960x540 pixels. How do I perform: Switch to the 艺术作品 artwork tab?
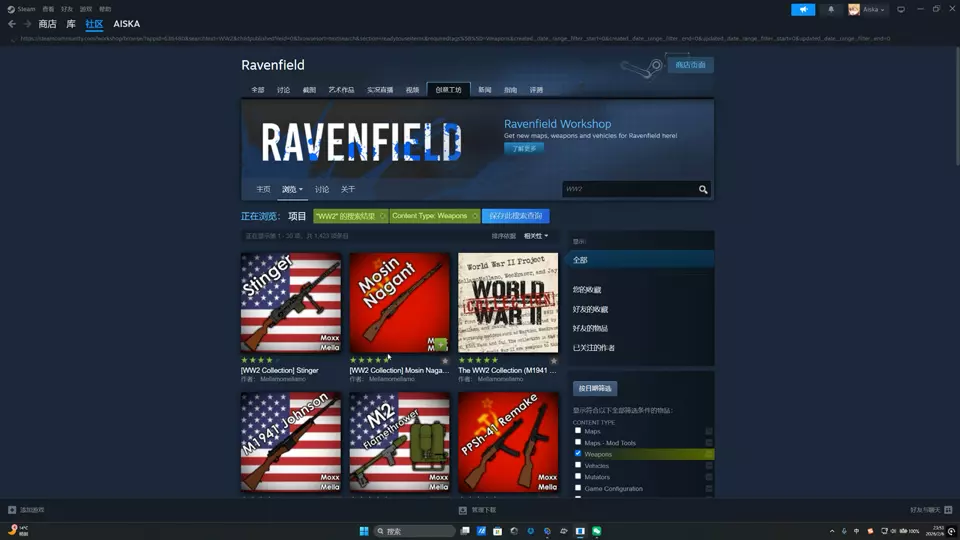pos(341,90)
